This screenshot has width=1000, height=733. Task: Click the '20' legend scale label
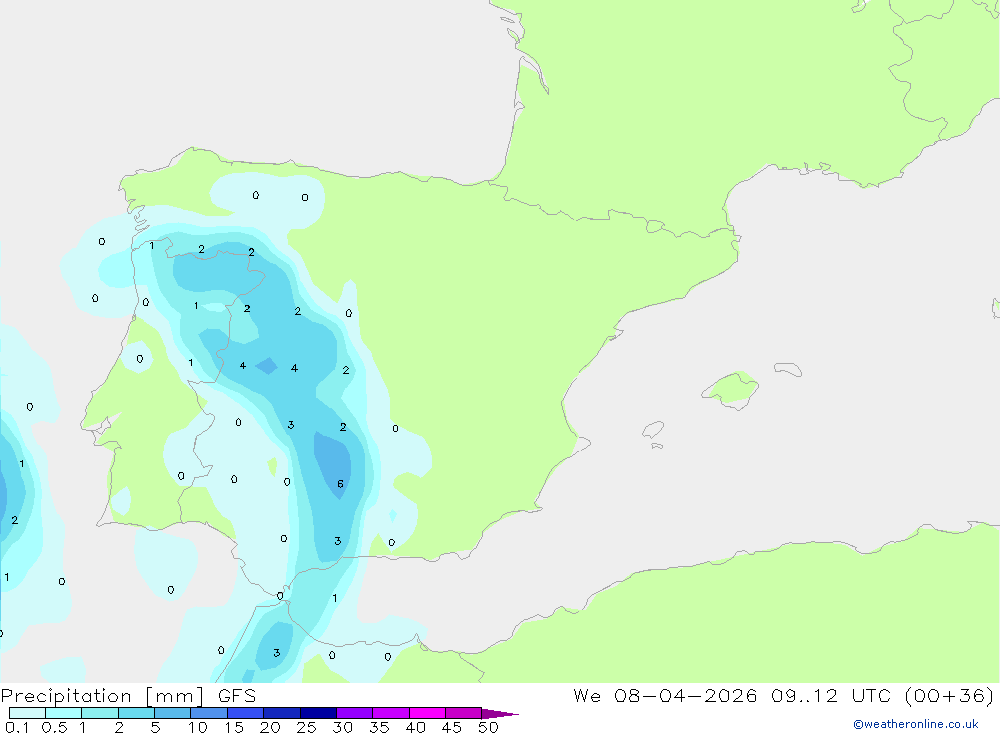tap(270, 727)
